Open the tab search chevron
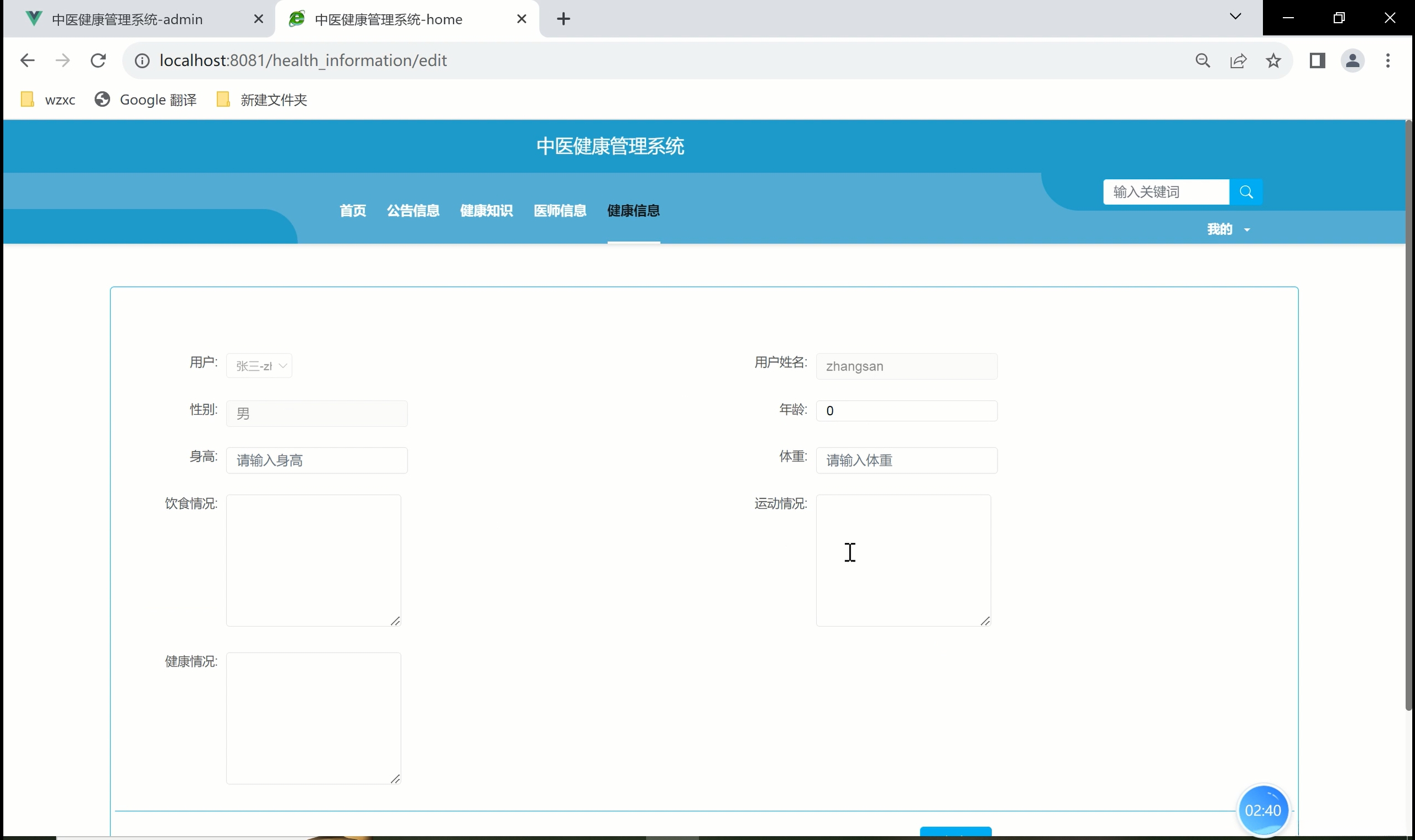 [1235, 17]
